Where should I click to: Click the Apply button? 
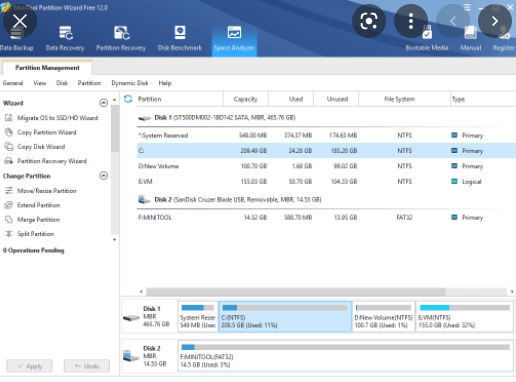(x=29, y=366)
